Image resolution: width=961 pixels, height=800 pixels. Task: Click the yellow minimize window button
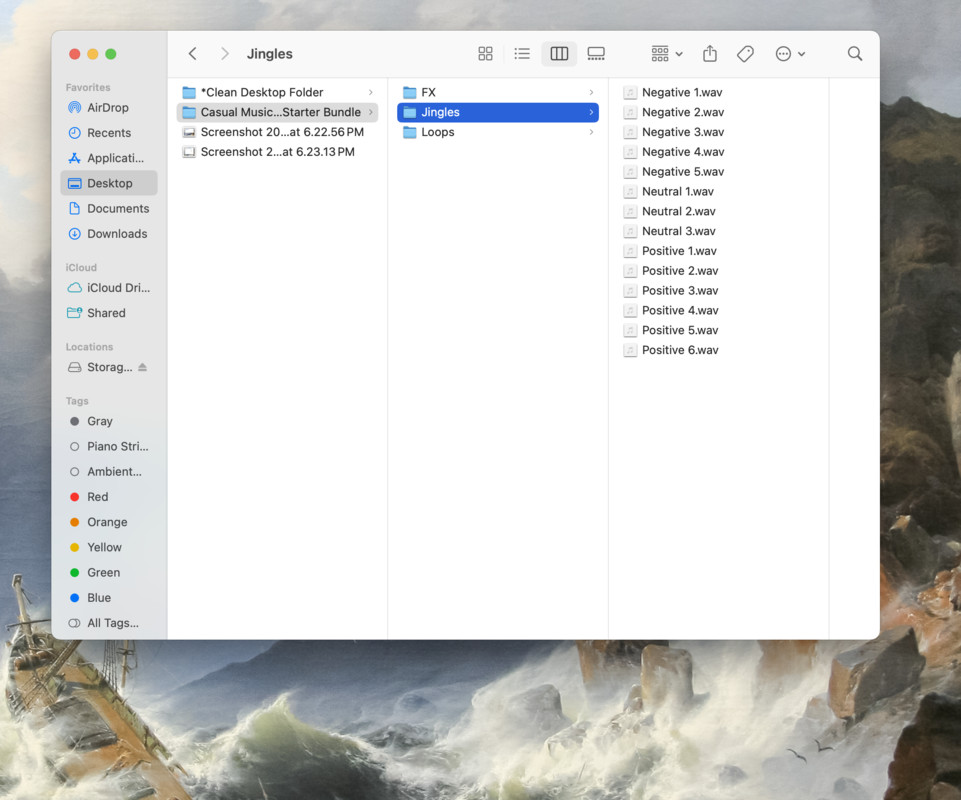tap(93, 54)
